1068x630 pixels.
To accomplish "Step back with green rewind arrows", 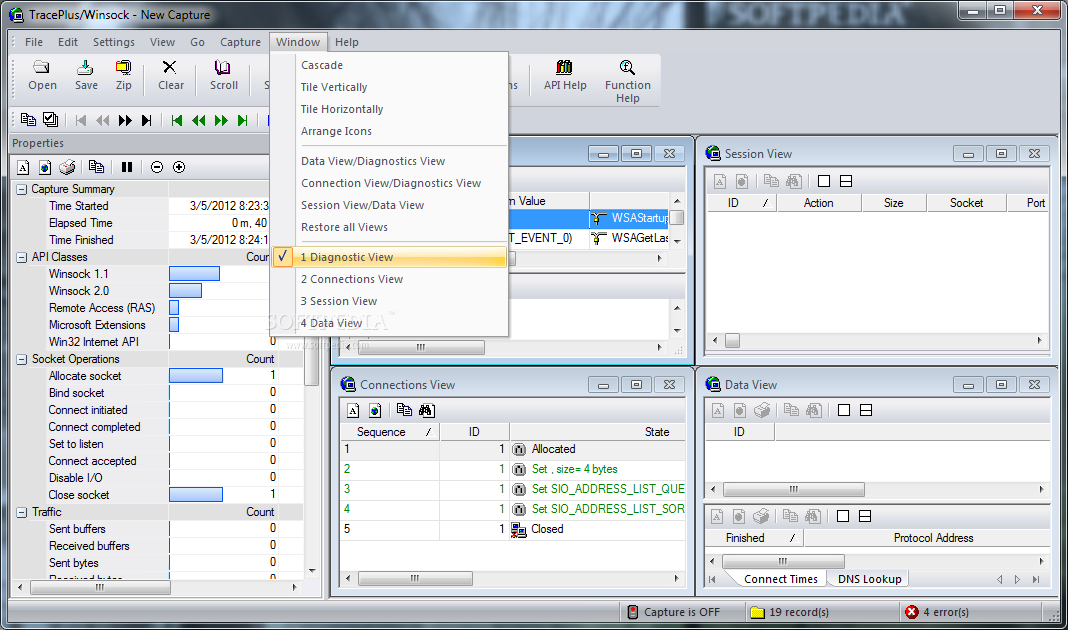I will point(198,121).
